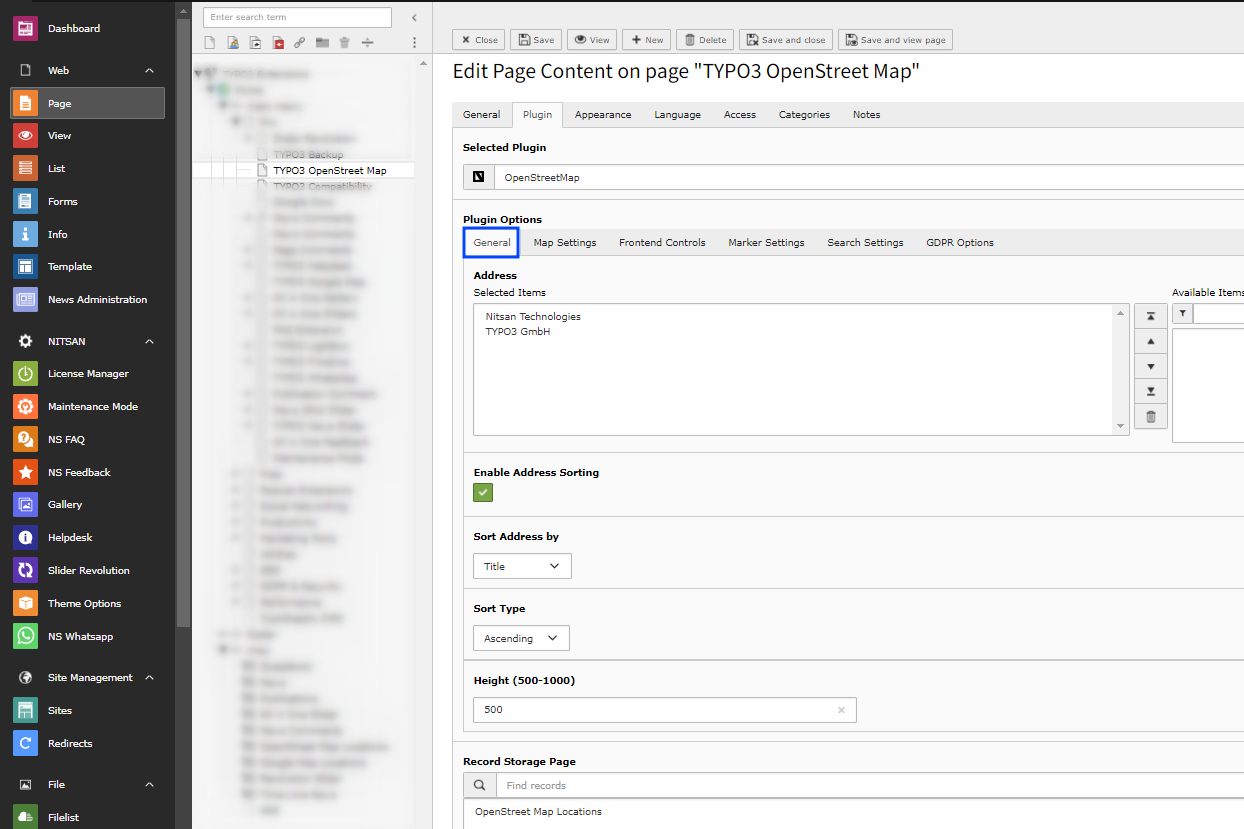
Task: Open Sort Address by dropdown
Action: pos(522,566)
